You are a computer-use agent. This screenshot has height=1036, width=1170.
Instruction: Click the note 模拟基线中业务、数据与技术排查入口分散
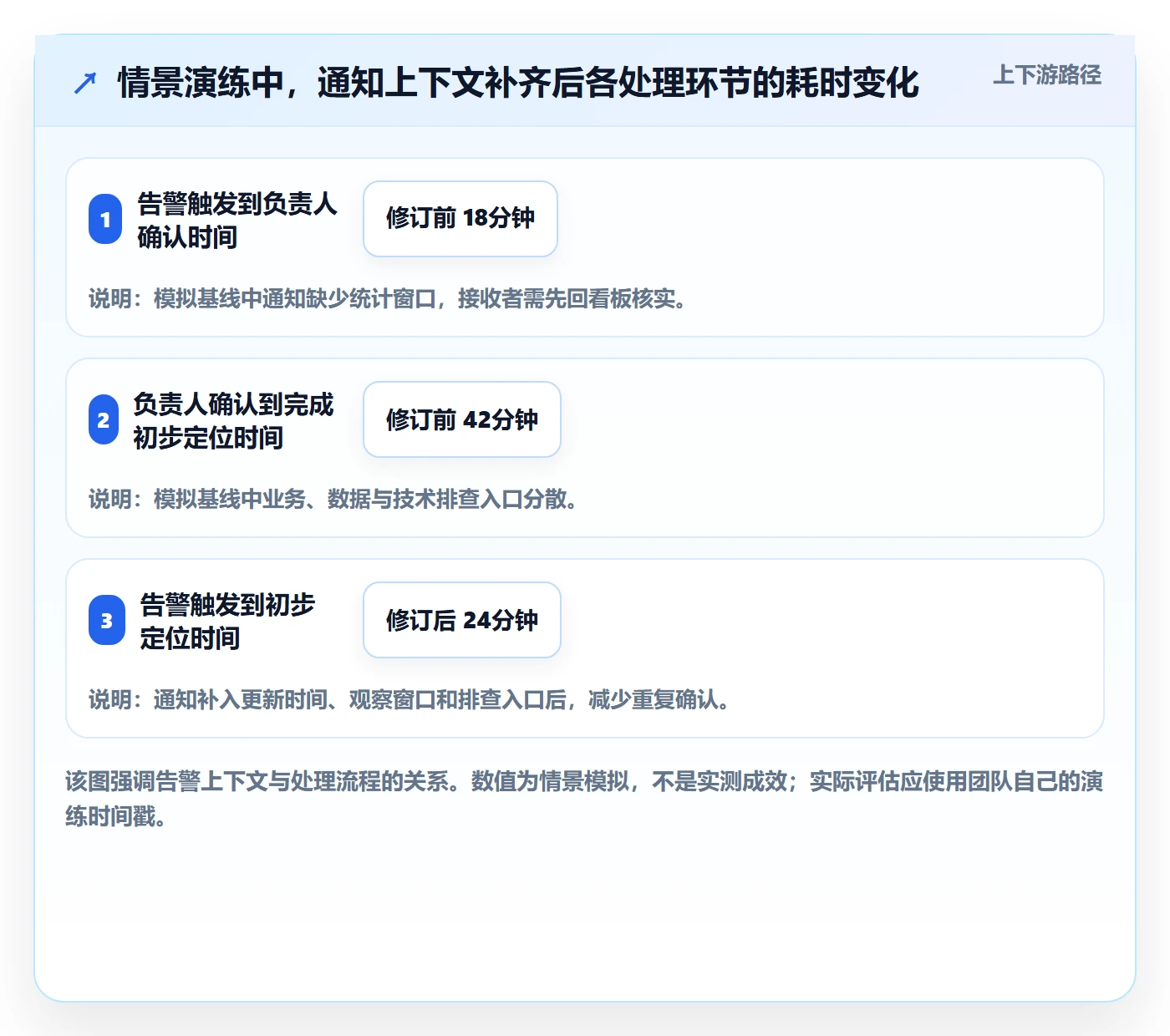pos(360,499)
